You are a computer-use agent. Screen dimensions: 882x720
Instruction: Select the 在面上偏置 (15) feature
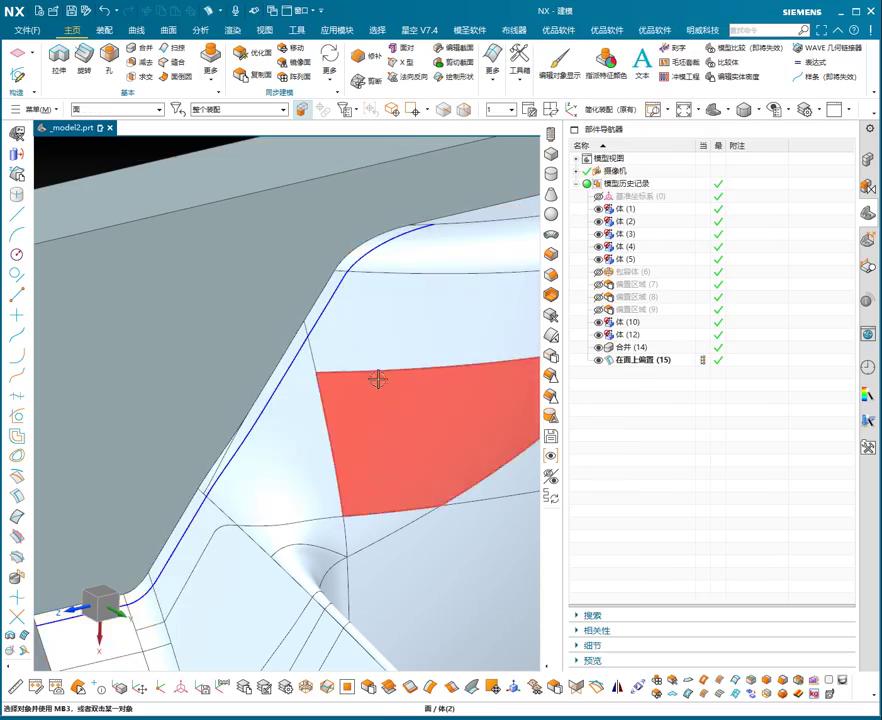tap(642, 360)
